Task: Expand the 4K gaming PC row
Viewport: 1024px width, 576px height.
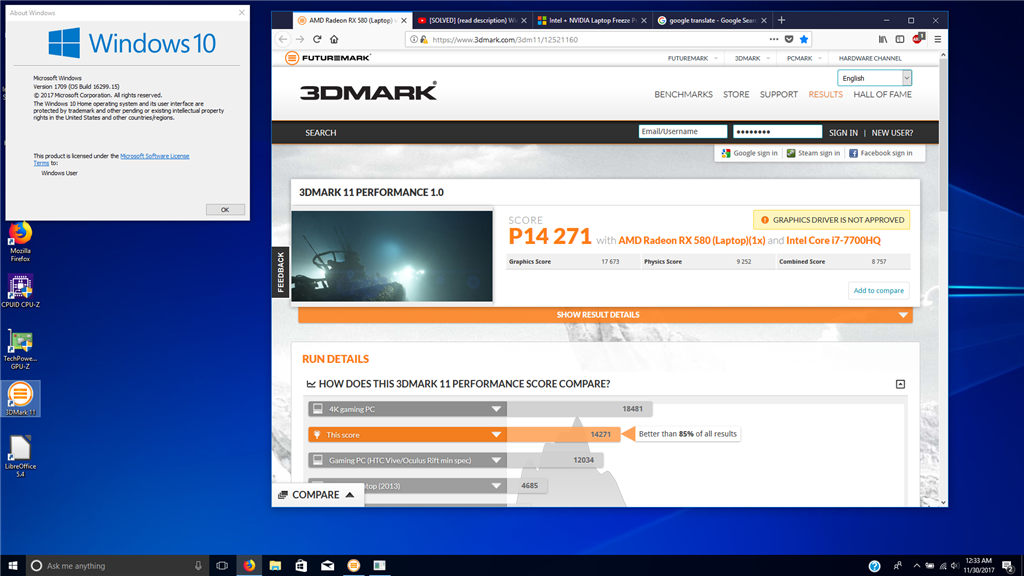Action: point(496,409)
